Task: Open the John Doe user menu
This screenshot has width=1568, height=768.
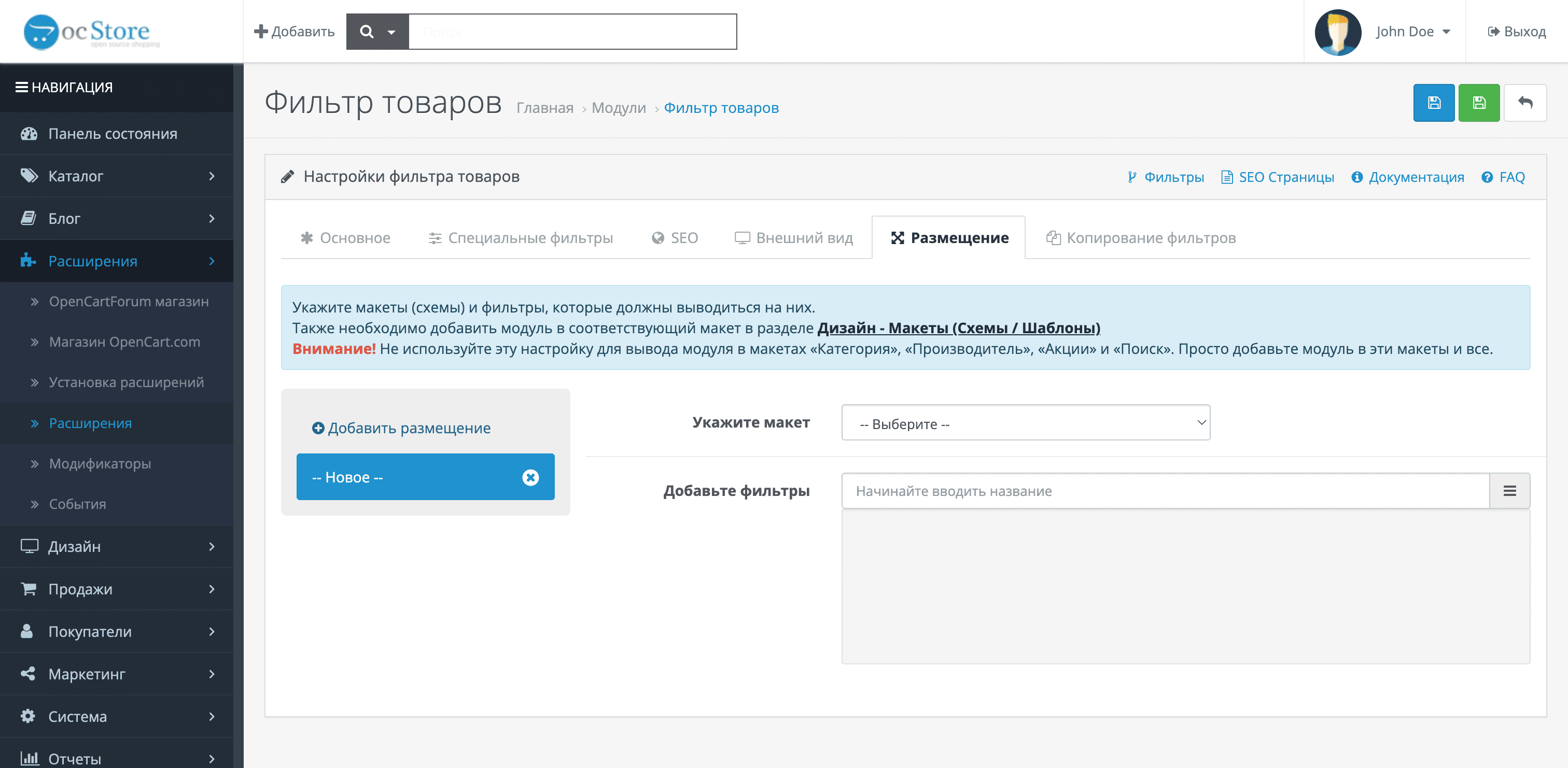Action: [x=1413, y=32]
